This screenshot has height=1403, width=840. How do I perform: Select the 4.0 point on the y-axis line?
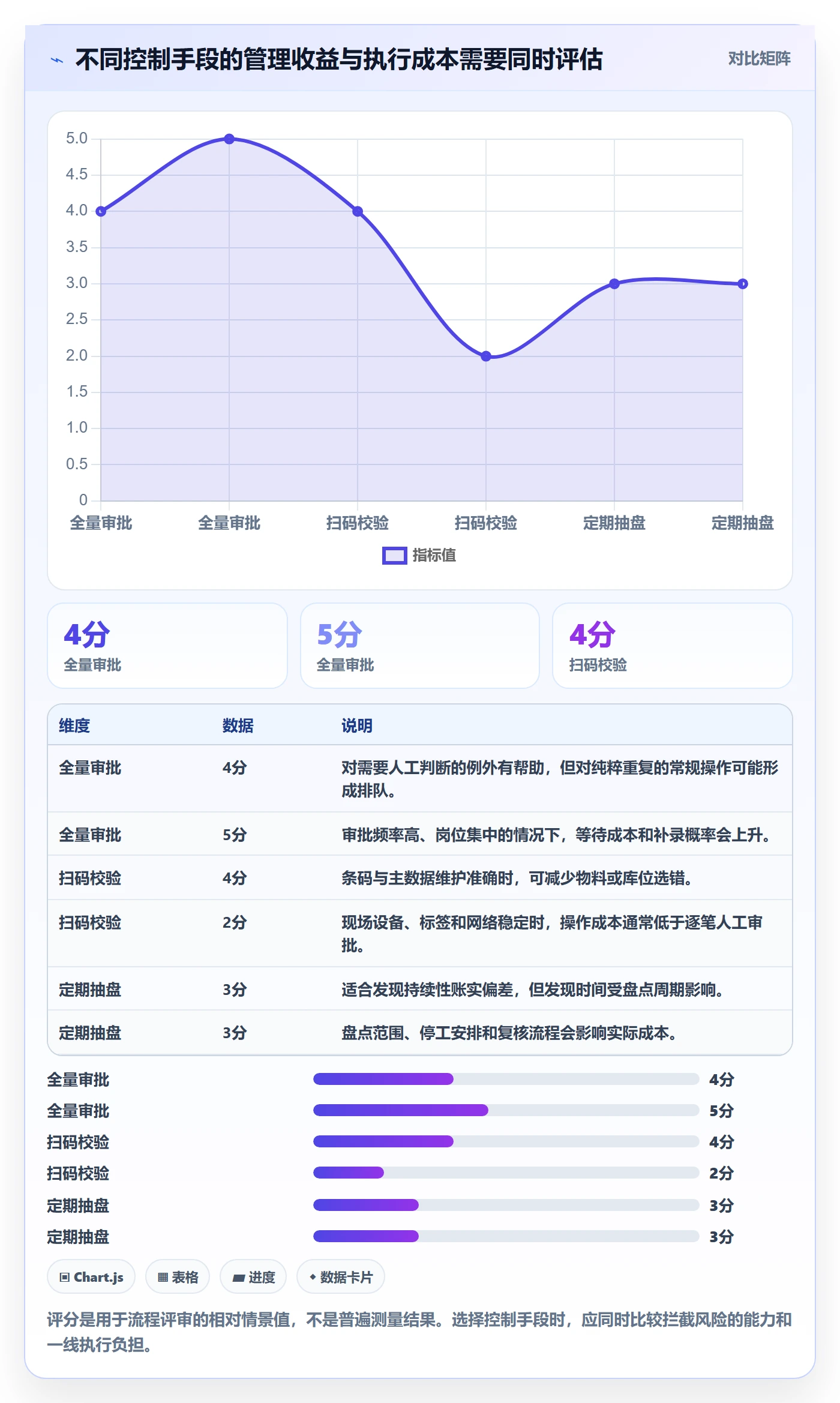coord(101,211)
